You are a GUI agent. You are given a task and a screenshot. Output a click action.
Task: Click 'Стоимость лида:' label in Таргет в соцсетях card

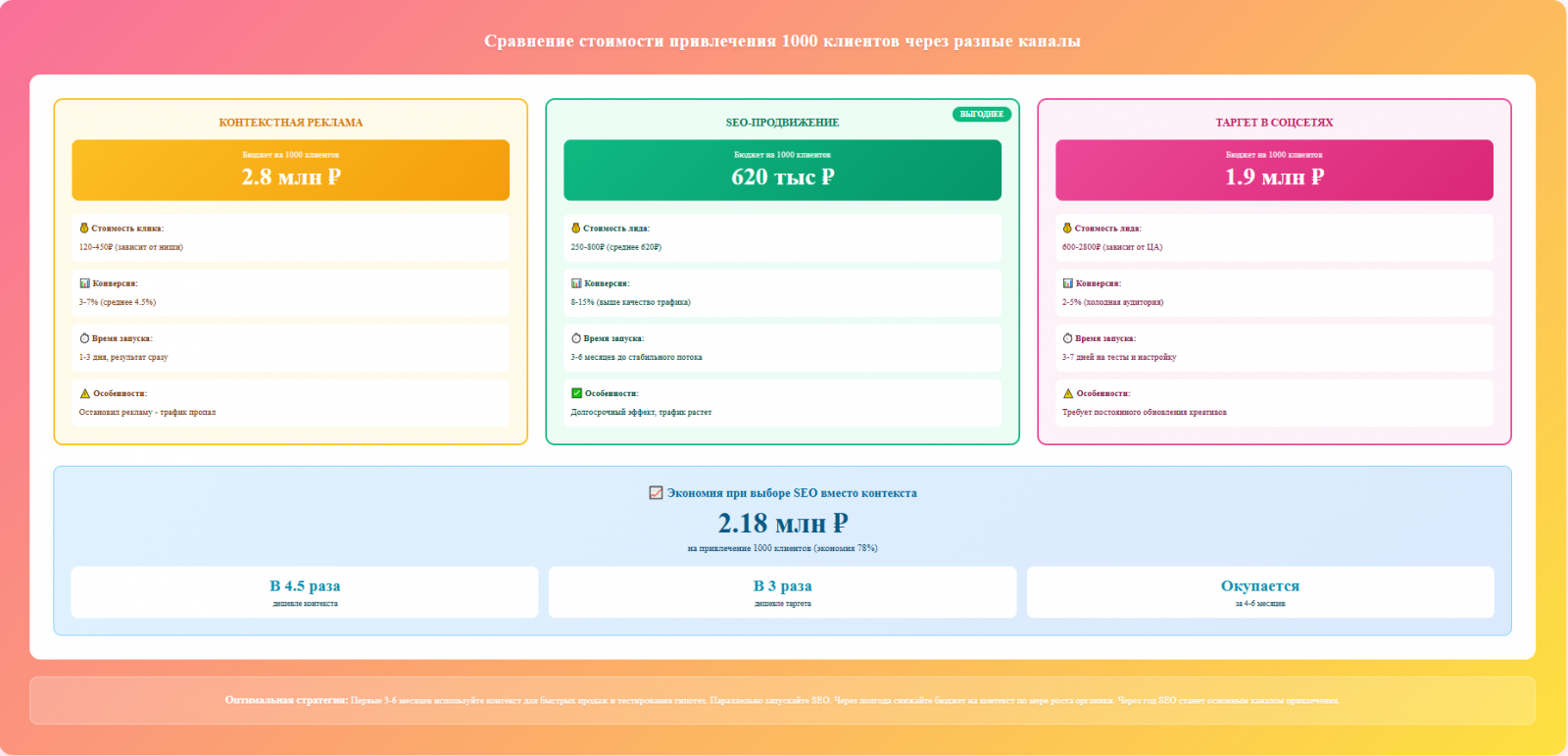pos(1108,228)
